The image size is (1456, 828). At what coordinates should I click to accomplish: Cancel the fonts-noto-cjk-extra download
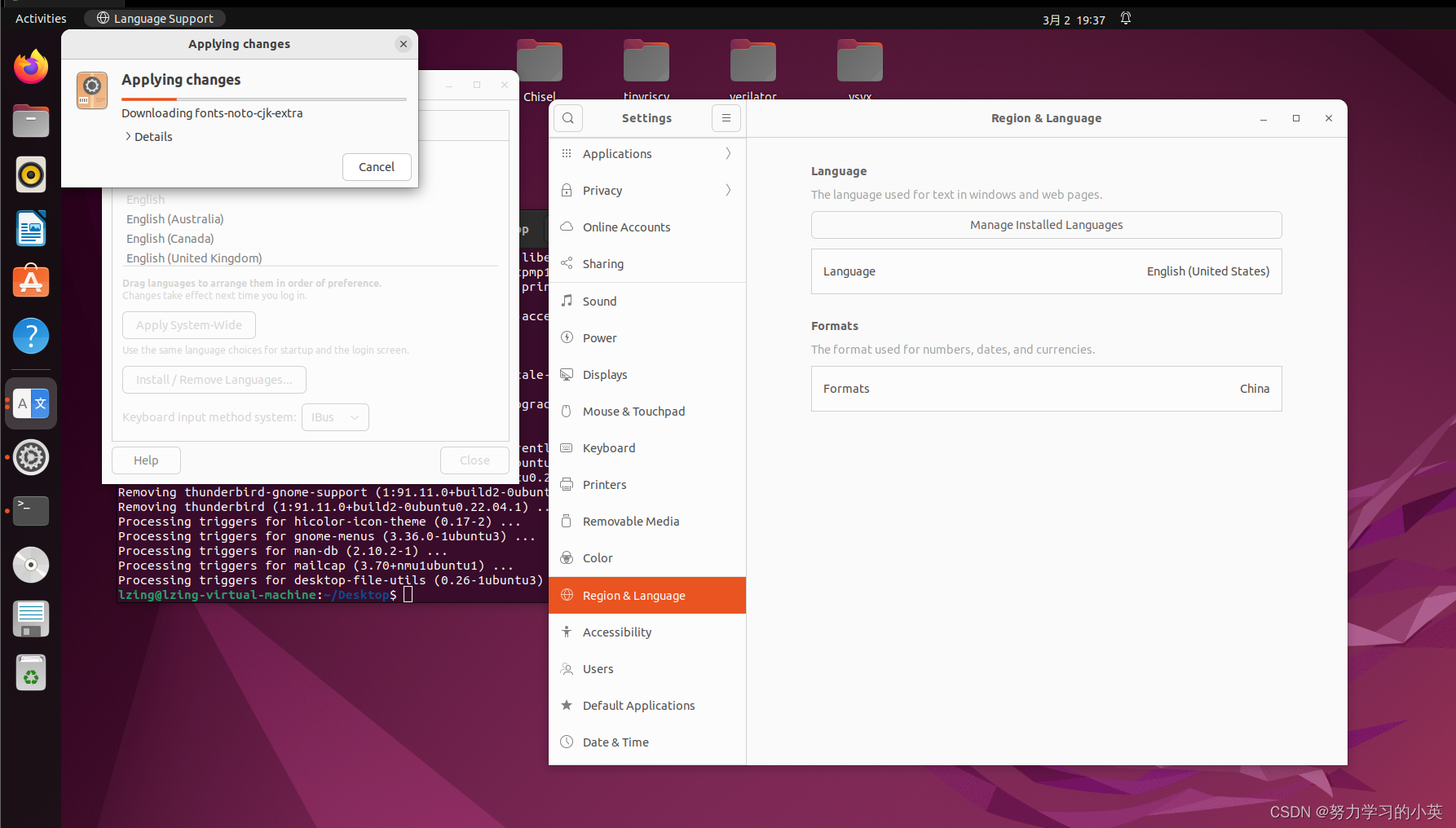pos(376,166)
